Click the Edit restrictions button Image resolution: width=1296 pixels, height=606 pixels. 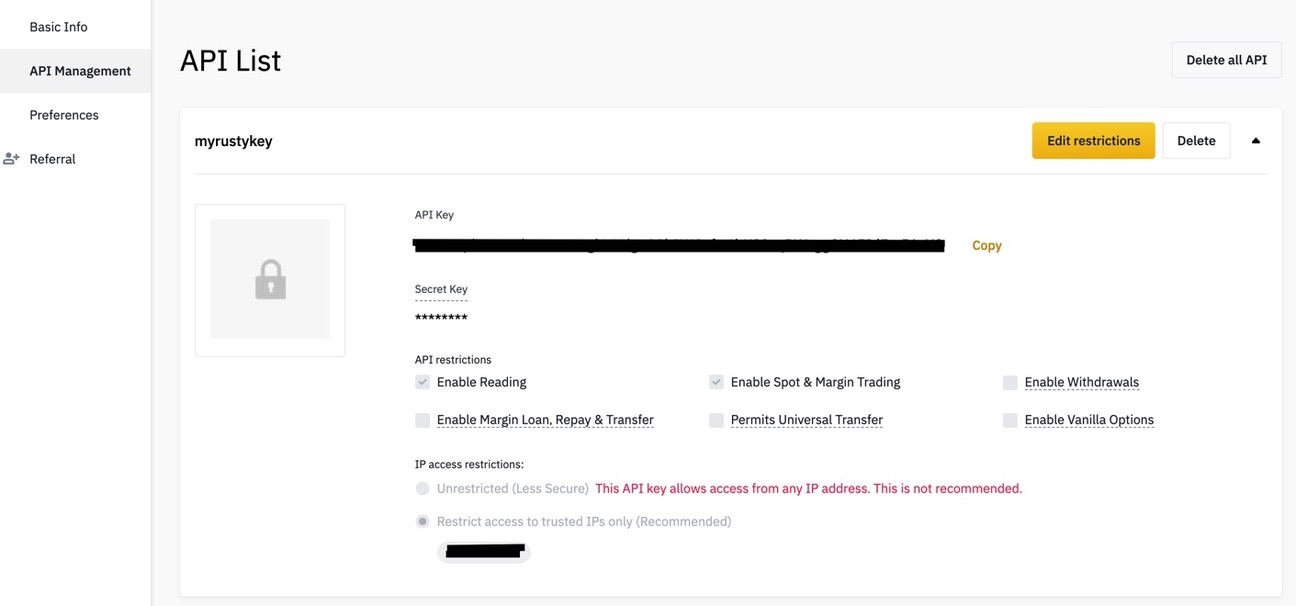coord(1093,141)
